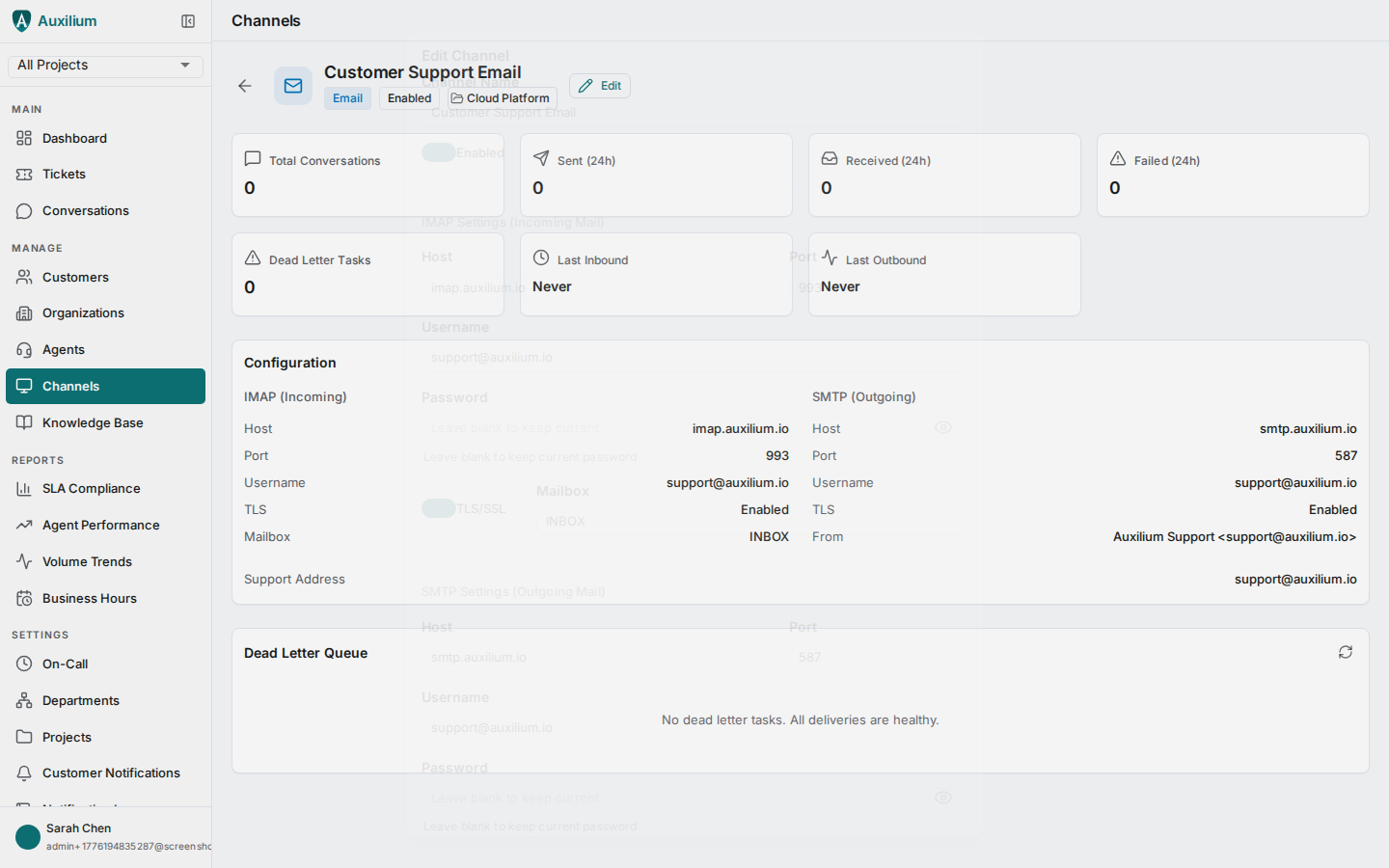Collapse the sidebar panel
Image resolution: width=1389 pixels, height=868 pixels.
point(187,20)
